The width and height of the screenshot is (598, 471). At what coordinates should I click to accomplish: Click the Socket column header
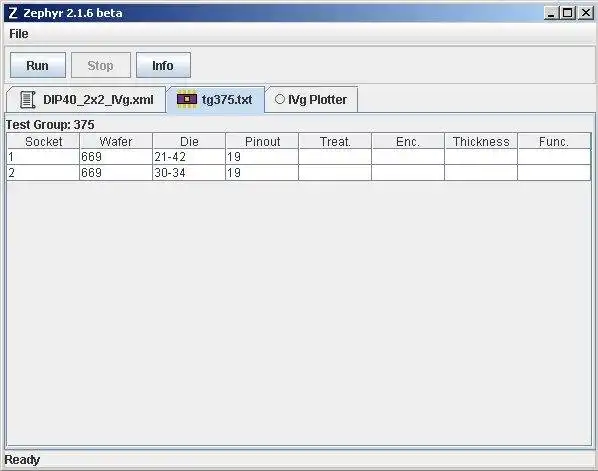pyautogui.click(x=43, y=141)
